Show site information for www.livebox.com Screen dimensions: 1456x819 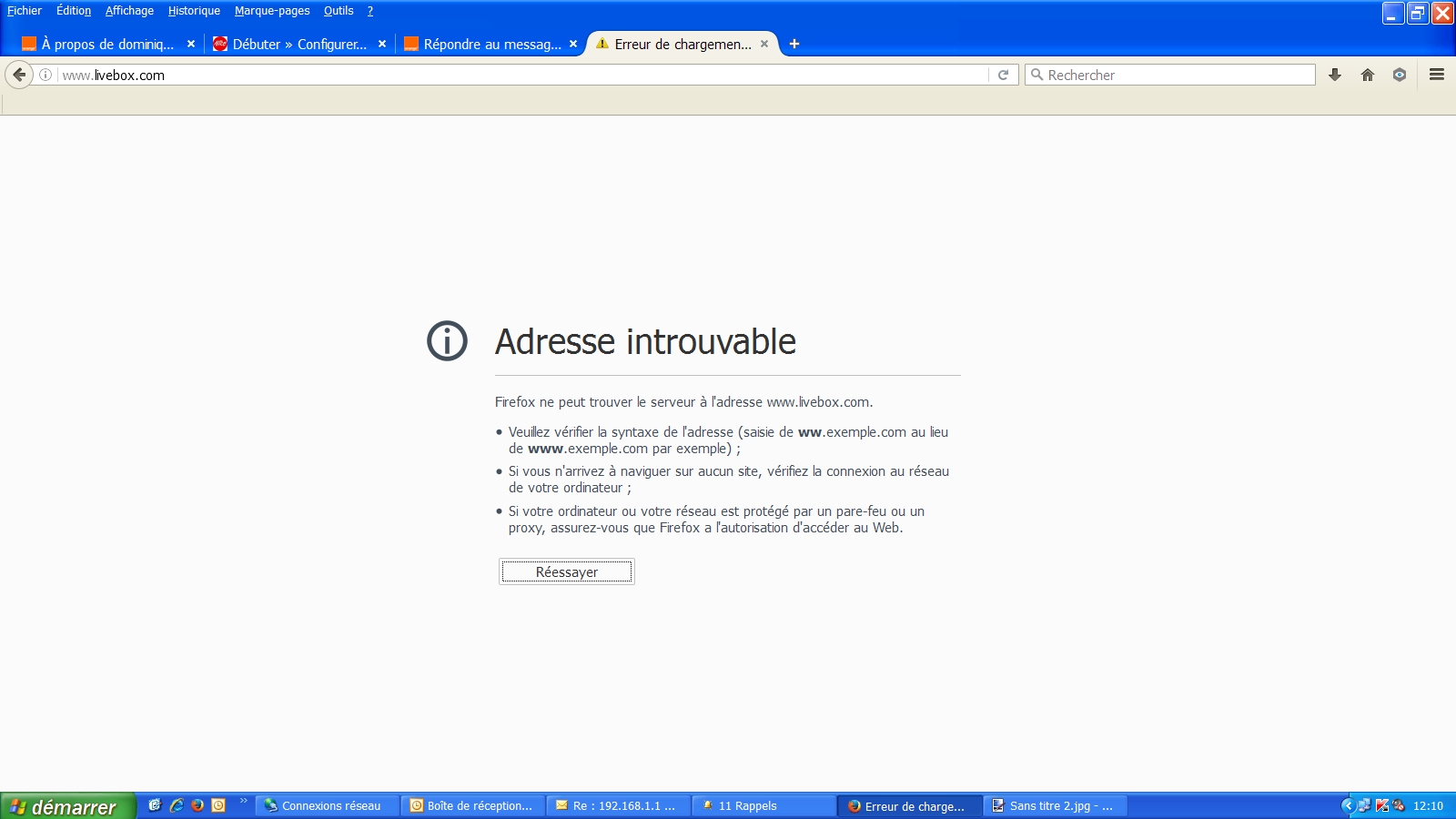45,75
